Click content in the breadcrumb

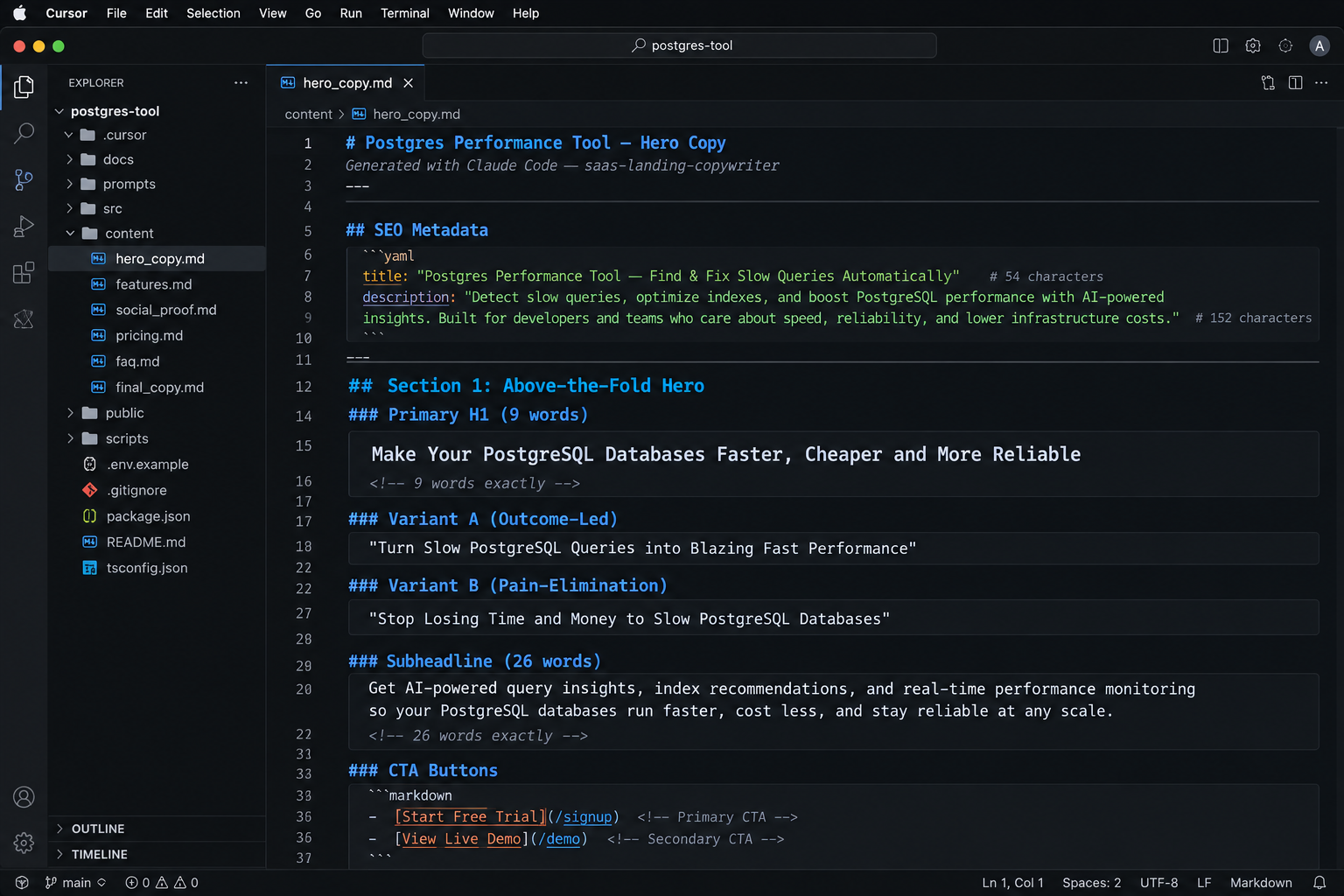pyautogui.click(x=308, y=115)
